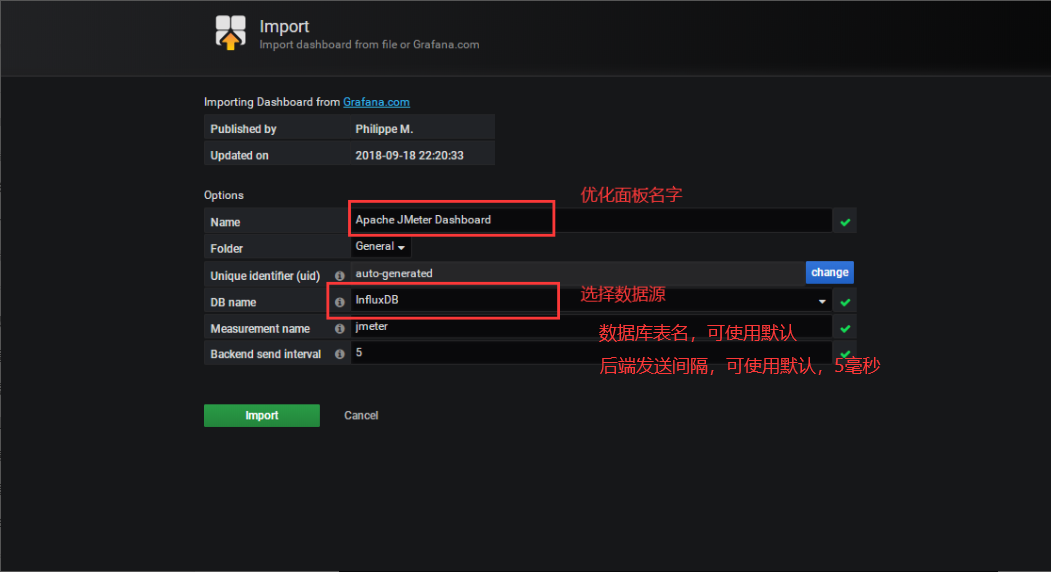Click the green check beside Measurement name
Image resolution: width=1051 pixels, height=572 pixels.
[845, 329]
